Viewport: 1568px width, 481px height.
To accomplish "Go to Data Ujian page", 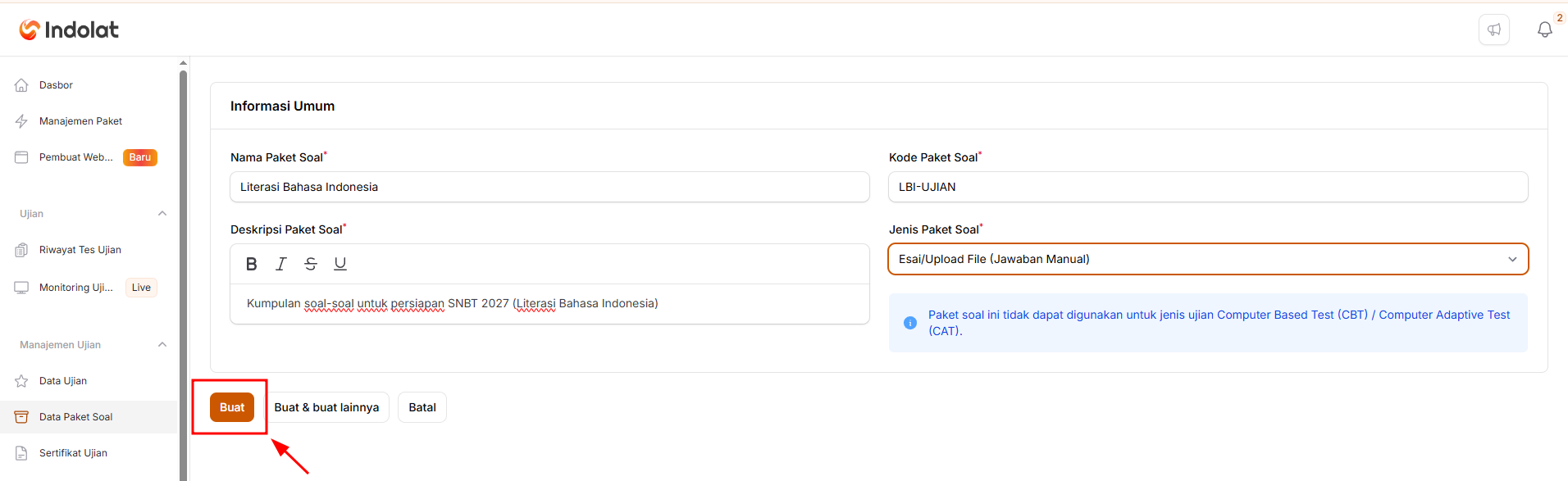I will (x=63, y=381).
